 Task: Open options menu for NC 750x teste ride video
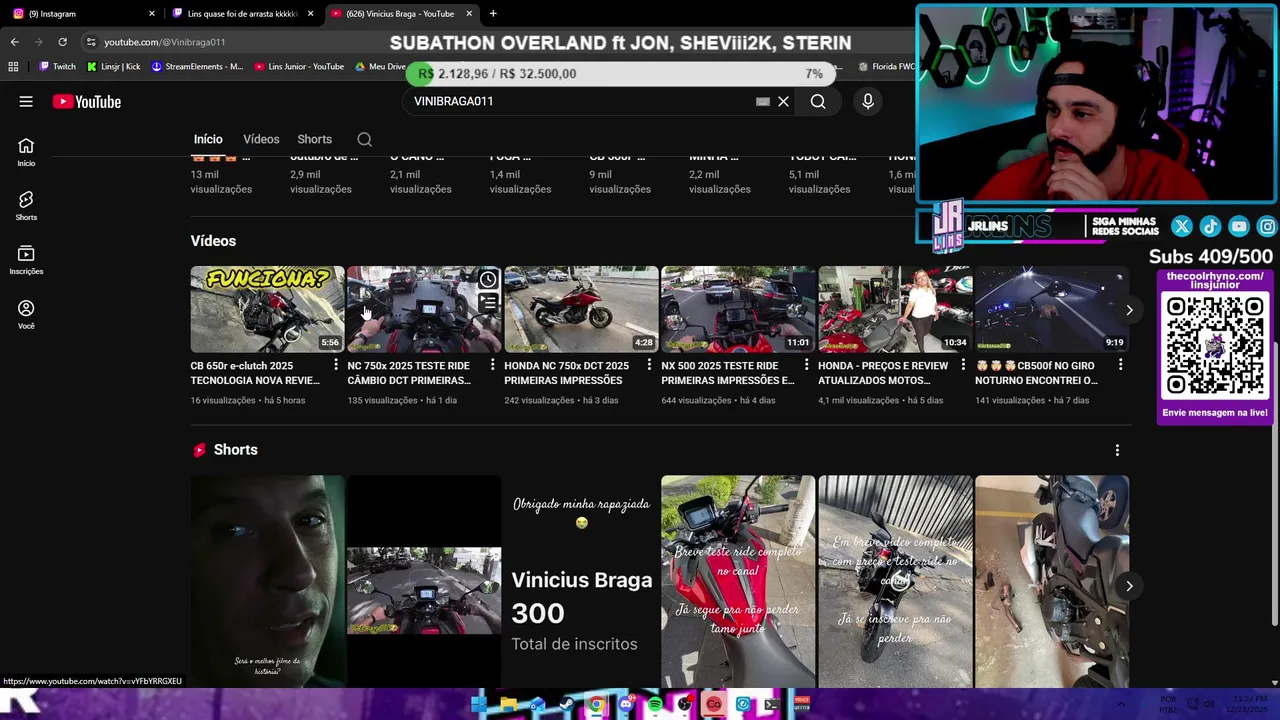pos(492,365)
